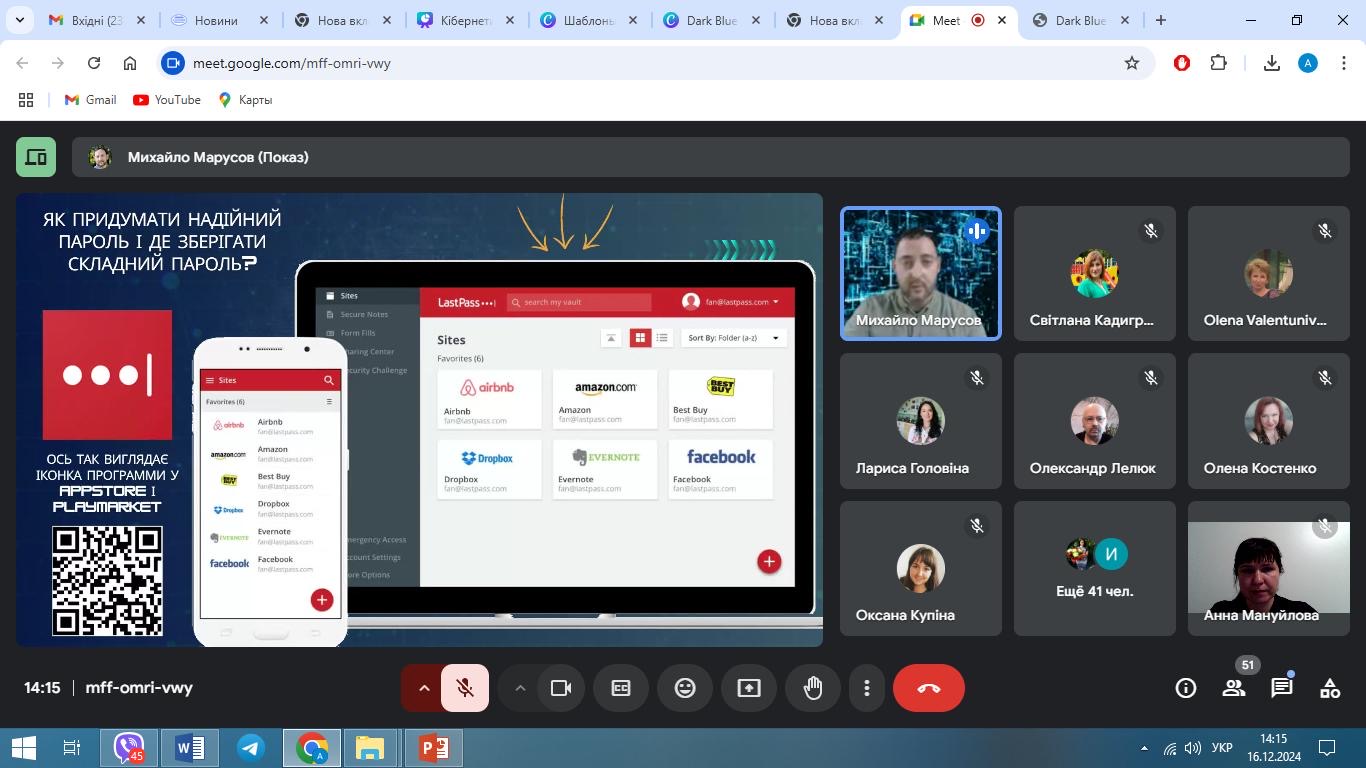
Task: Leave the call with red button
Action: (929, 688)
